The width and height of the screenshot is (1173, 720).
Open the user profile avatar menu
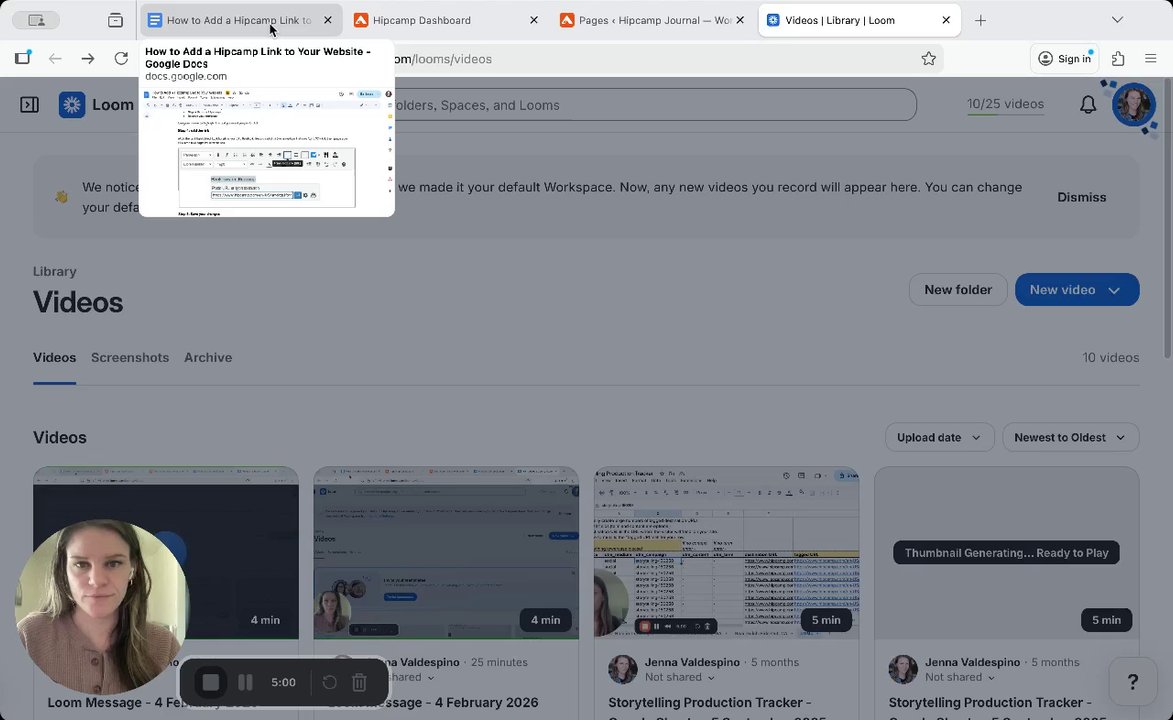point(1133,105)
